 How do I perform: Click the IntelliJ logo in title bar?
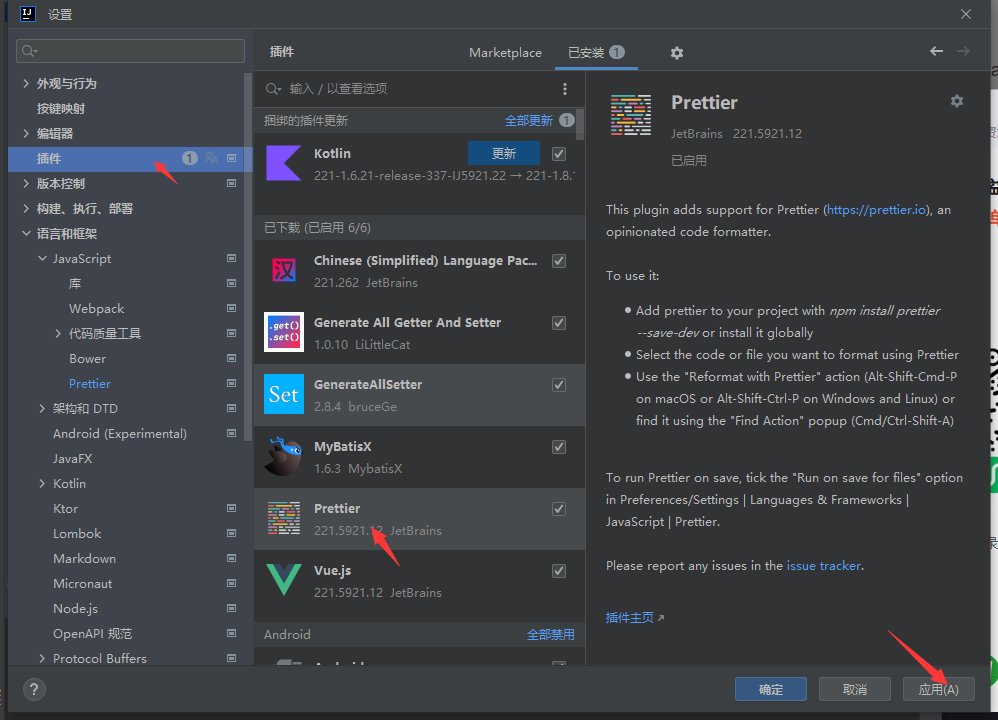27,14
